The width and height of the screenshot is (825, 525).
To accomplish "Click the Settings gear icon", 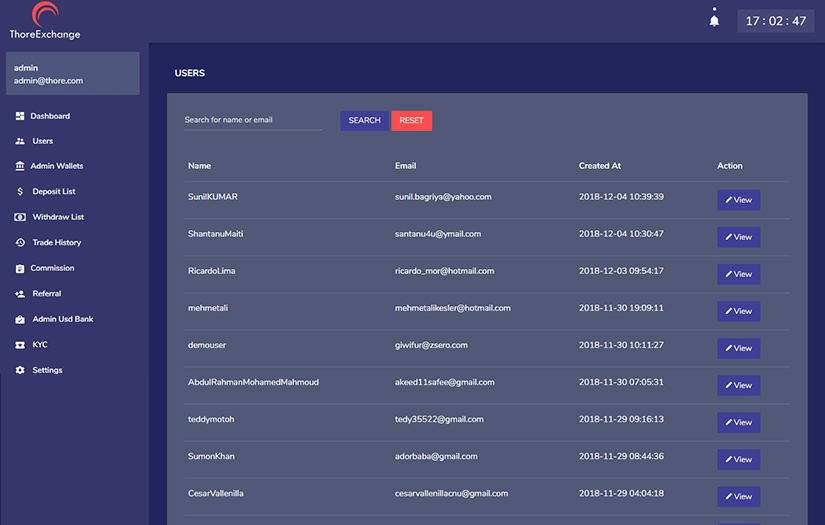I will point(20,370).
